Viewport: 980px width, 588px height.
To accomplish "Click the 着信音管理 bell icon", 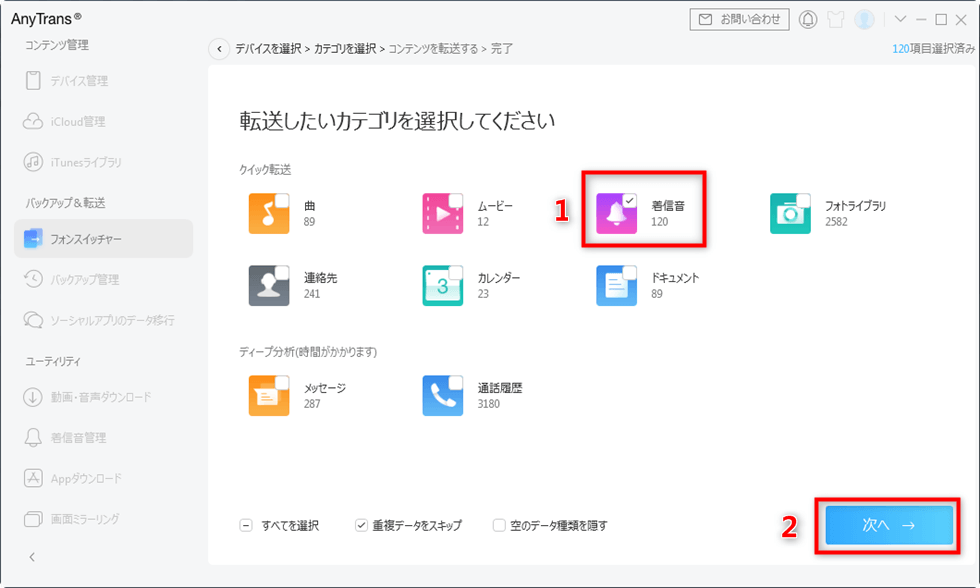I will (32, 437).
